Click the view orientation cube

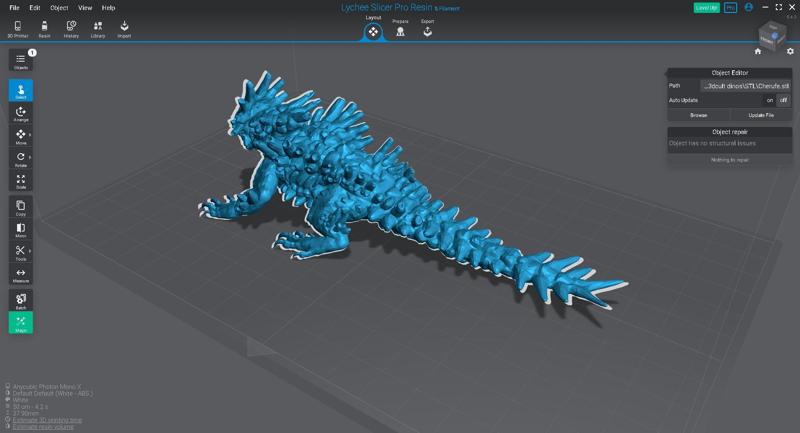[x=773, y=35]
